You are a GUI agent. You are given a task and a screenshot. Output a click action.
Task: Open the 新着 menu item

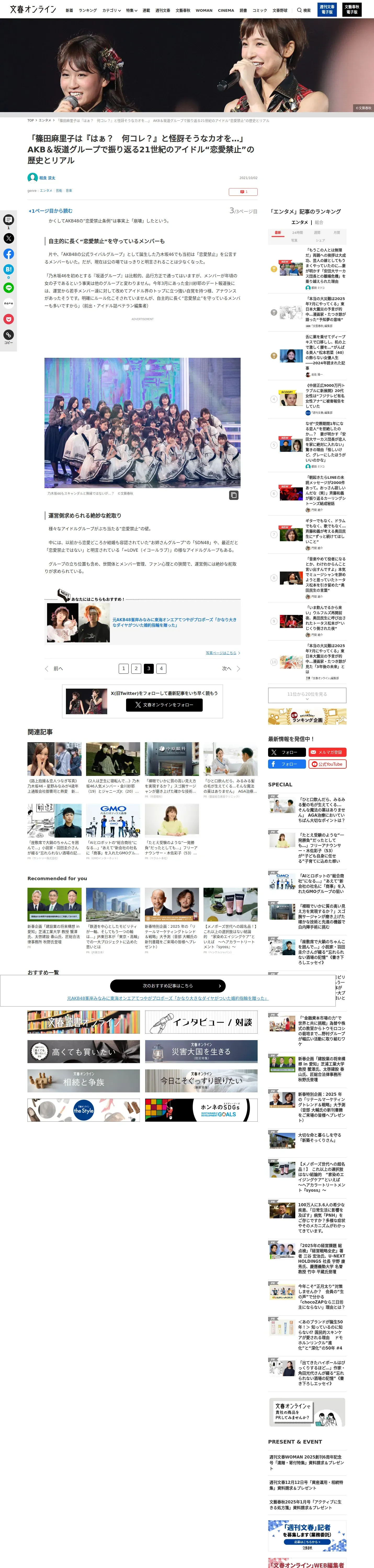[x=70, y=10]
